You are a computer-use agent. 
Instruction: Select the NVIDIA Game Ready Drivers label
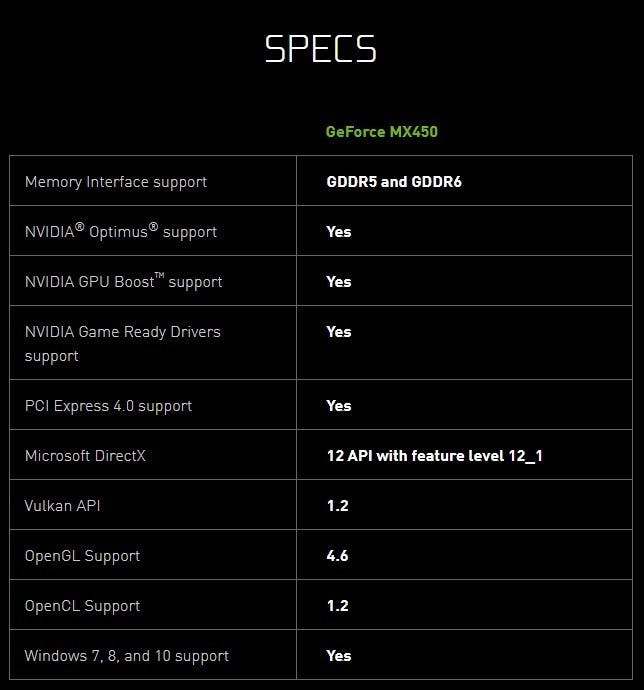[x=122, y=343]
